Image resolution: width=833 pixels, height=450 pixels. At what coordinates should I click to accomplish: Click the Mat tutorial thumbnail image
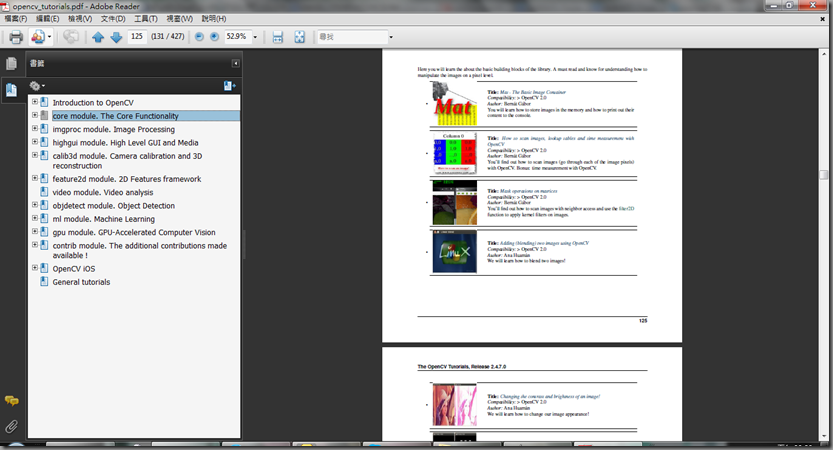click(454, 104)
